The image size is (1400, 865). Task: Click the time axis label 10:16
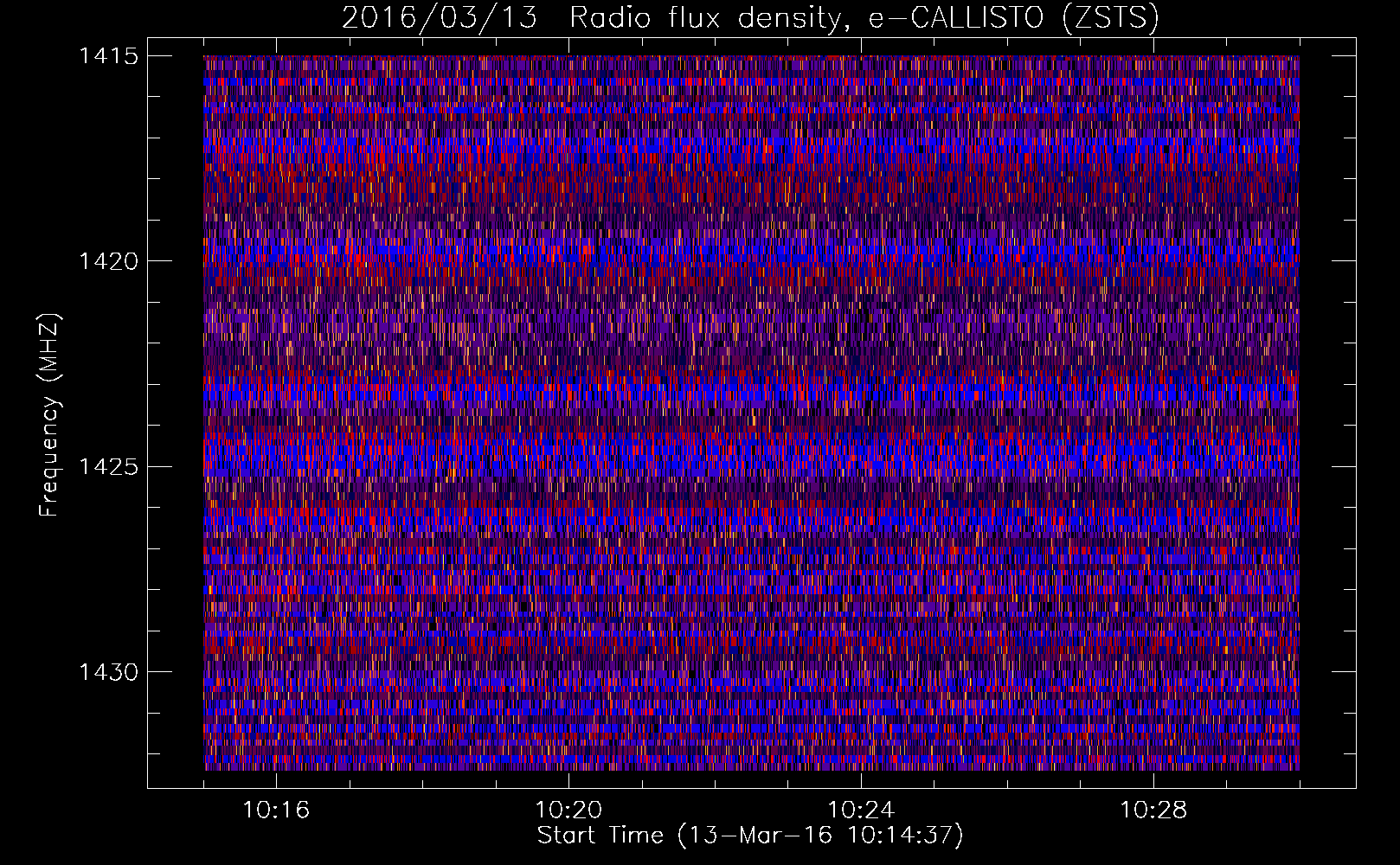276,811
